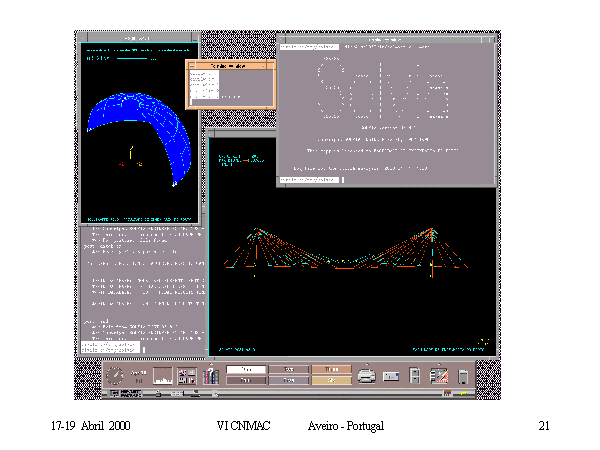
Task: Expand the subpanel arrow above the printer
Action: (x=367, y=364)
